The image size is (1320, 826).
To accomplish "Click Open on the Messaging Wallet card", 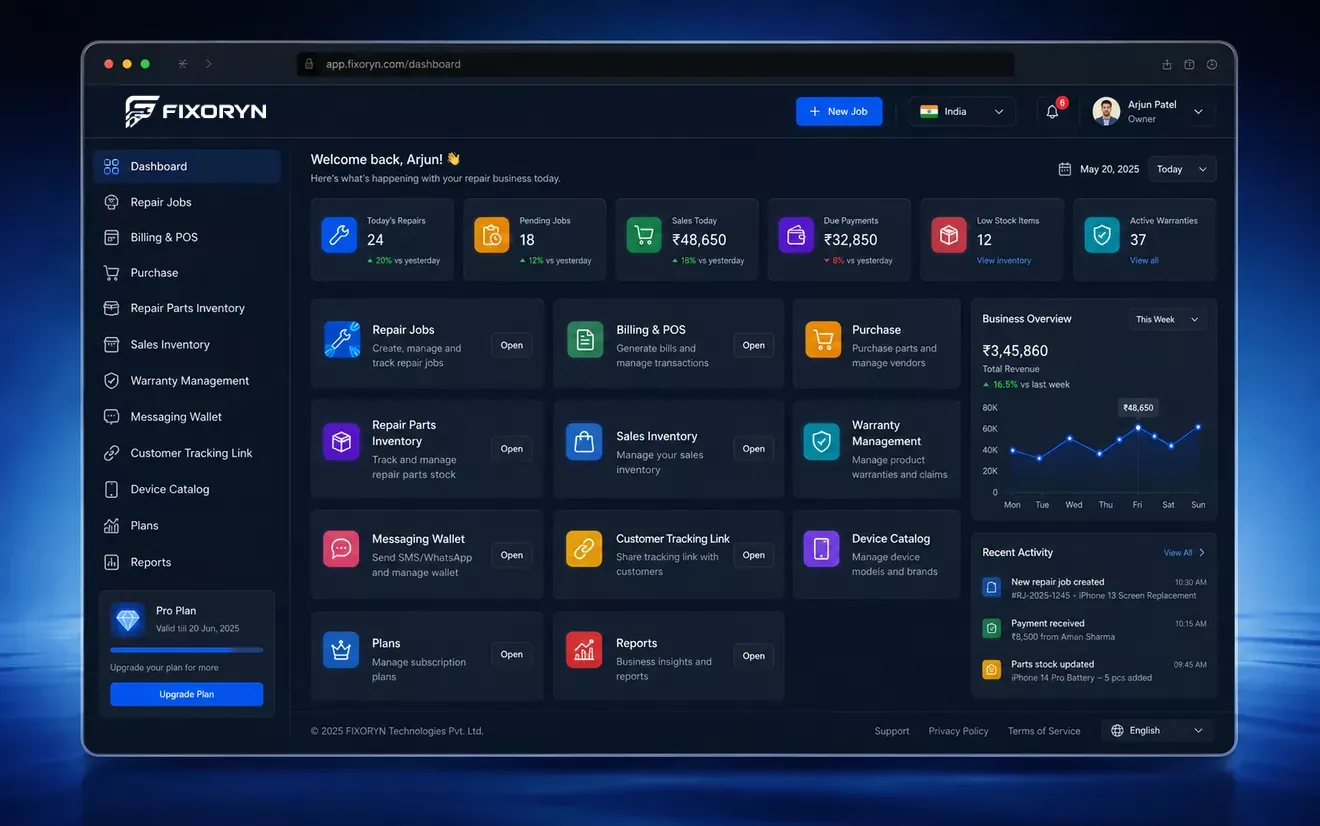I will pyautogui.click(x=512, y=555).
